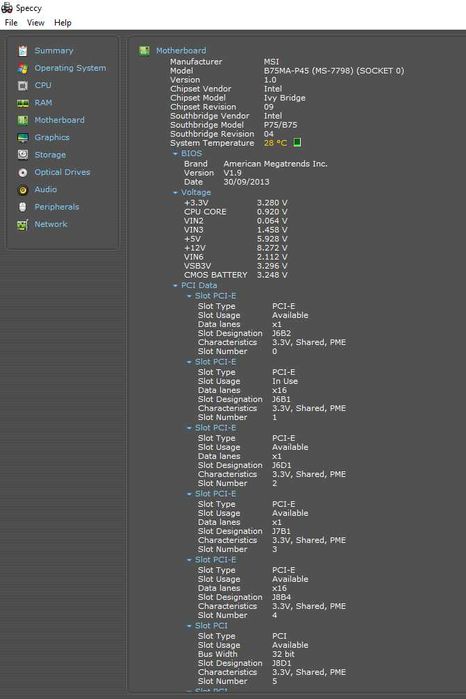Click the Manufacturer value MSI
Viewport: 466px width, 699px height.
click(x=271, y=62)
